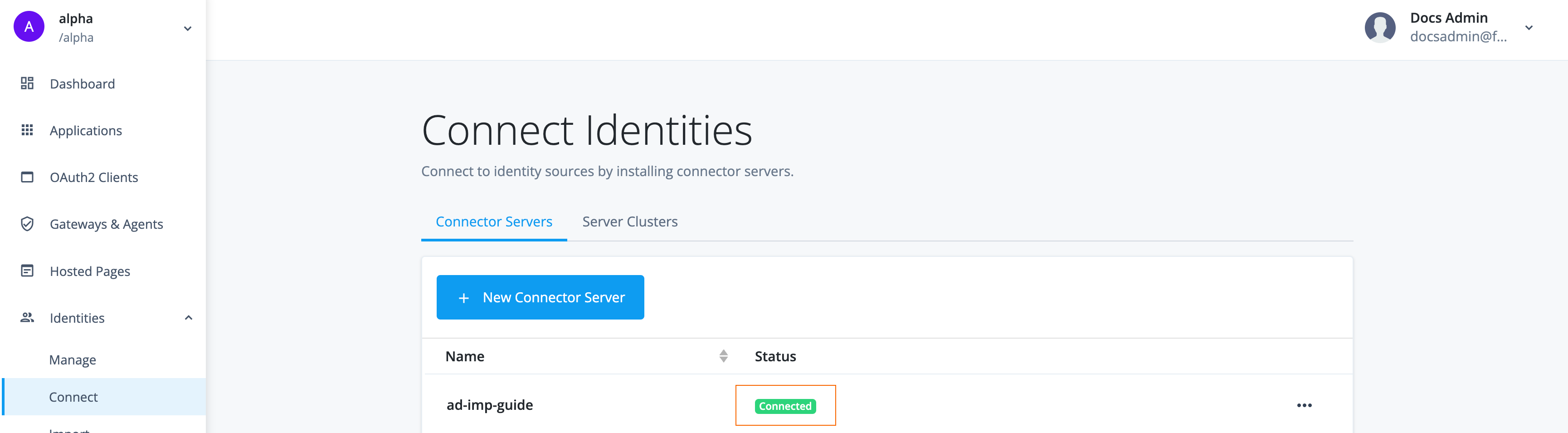This screenshot has height=433, width=1568.
Task: Open the Dashboard via its grid icon
Action: [x=27, y=84]
